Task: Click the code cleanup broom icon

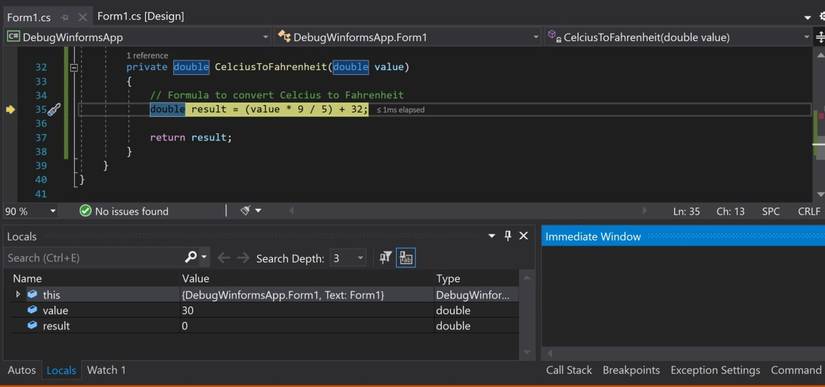Action: pos(245,210)
